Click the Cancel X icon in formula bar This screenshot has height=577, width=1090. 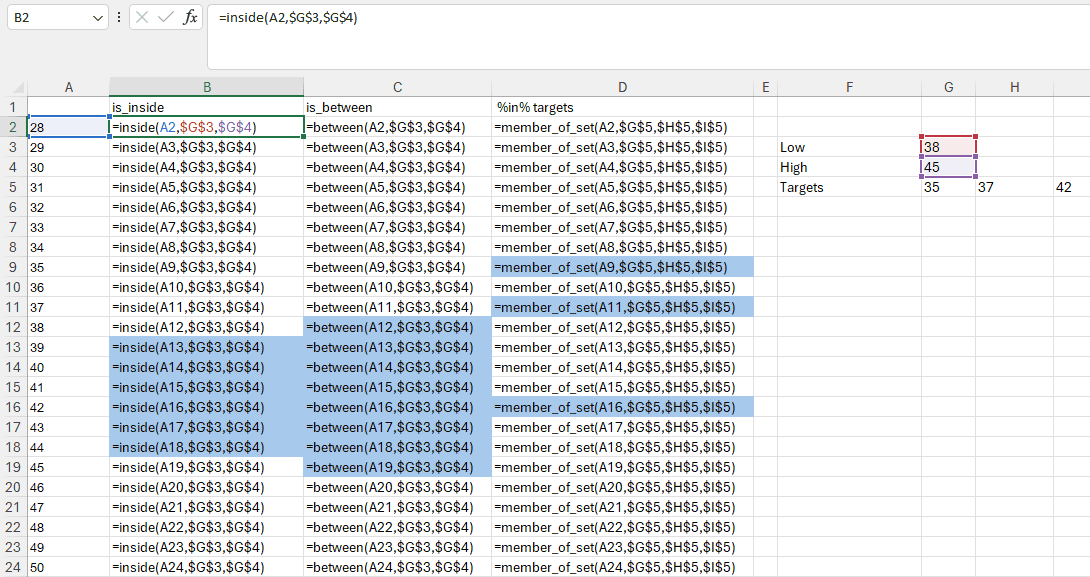[143, 18]
